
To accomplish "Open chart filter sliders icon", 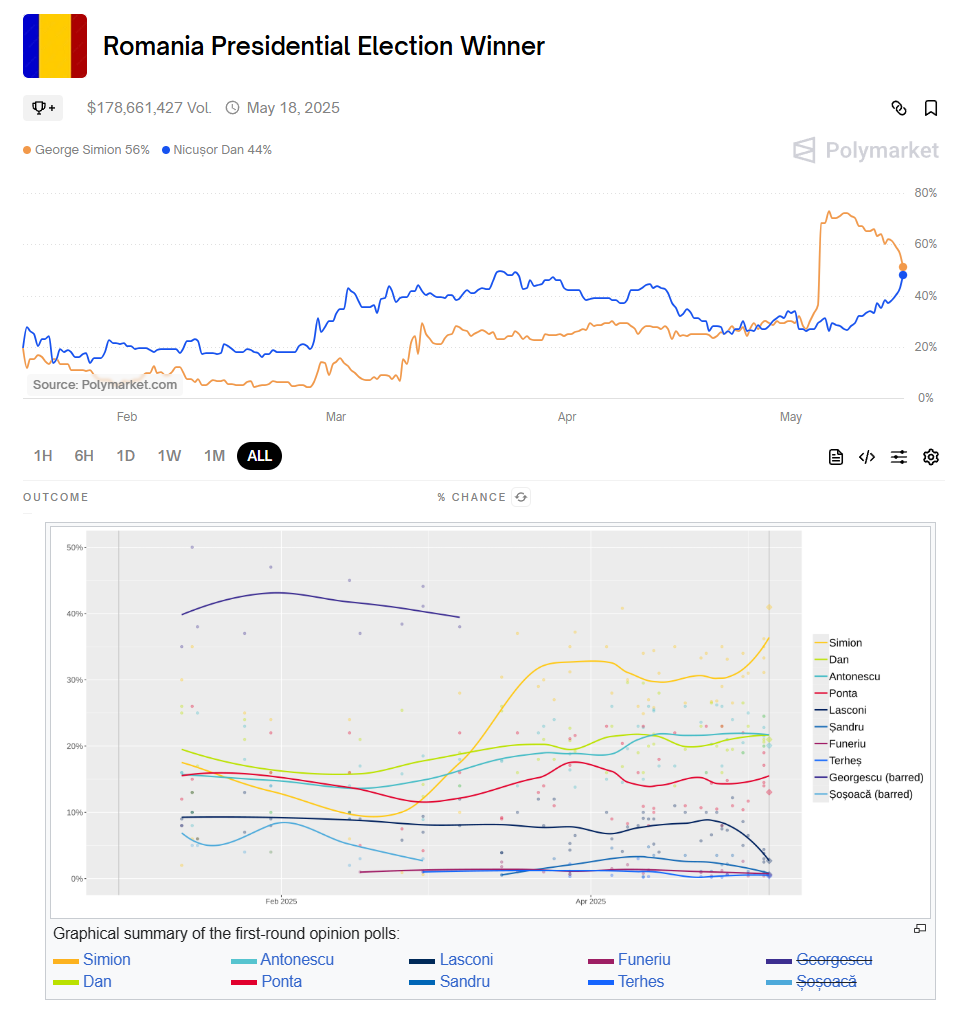I will click(899, 457).
